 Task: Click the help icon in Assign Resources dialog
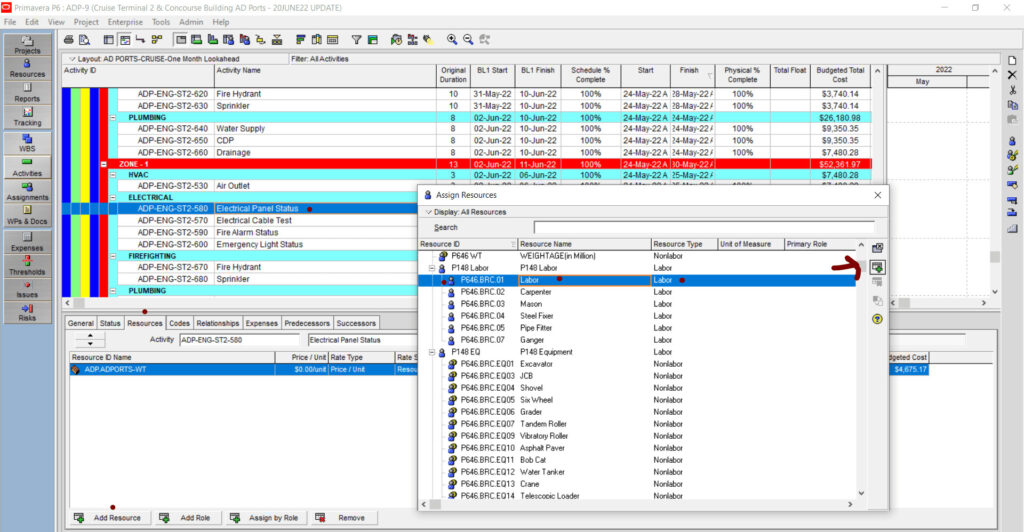[877, 319]
